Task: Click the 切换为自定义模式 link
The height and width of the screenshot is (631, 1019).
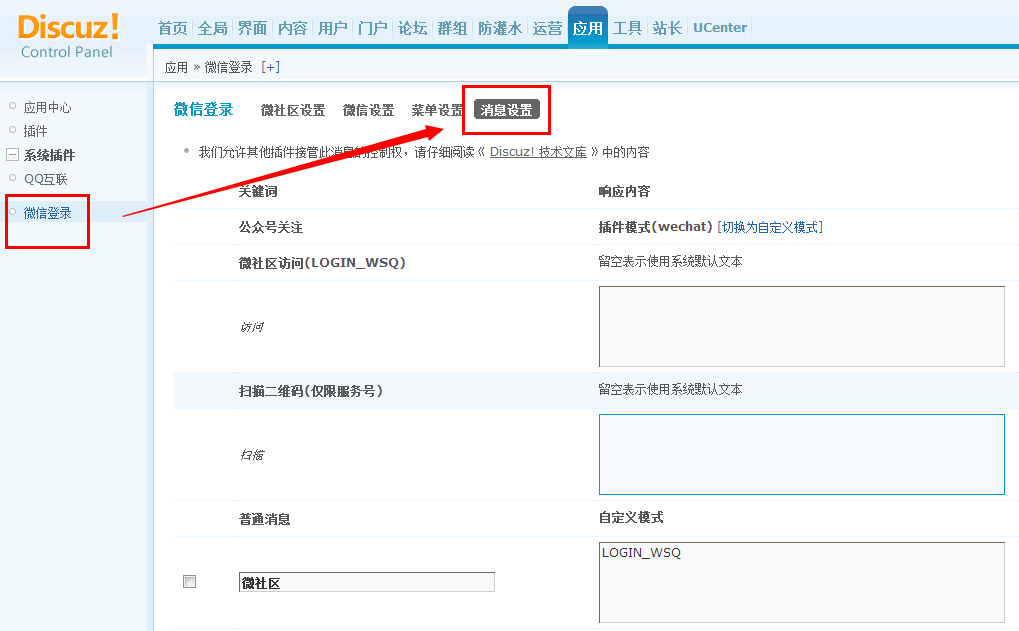Action: click(770, 227)
